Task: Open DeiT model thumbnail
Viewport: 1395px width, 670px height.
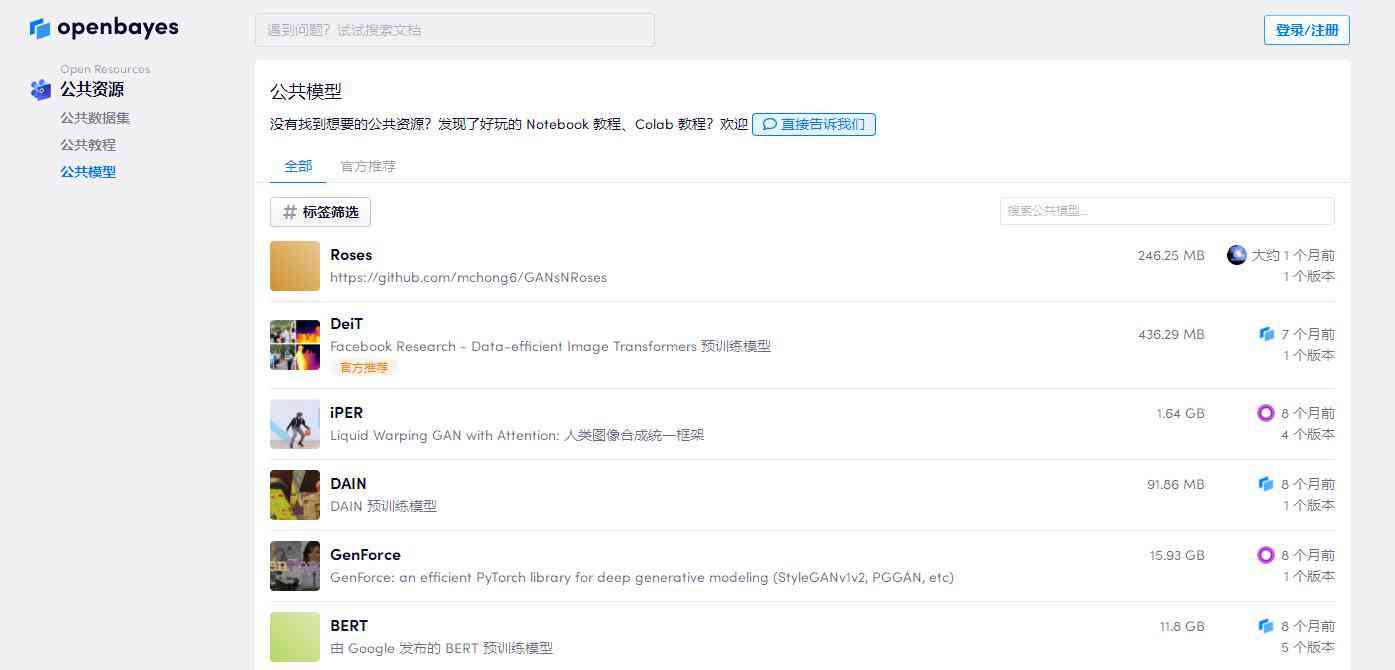Action: click(x=295, y=345)
